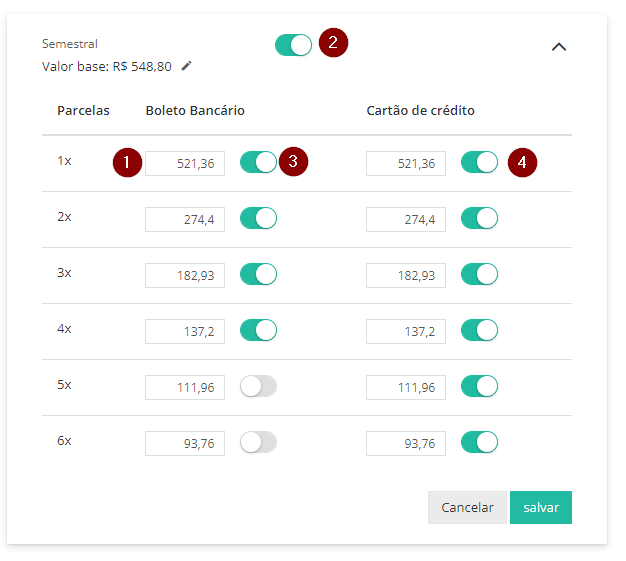Collapse the Semestral section with the chevron
Image resolution: width=626 pixels, height=561 pixels.
pos(559,47)
